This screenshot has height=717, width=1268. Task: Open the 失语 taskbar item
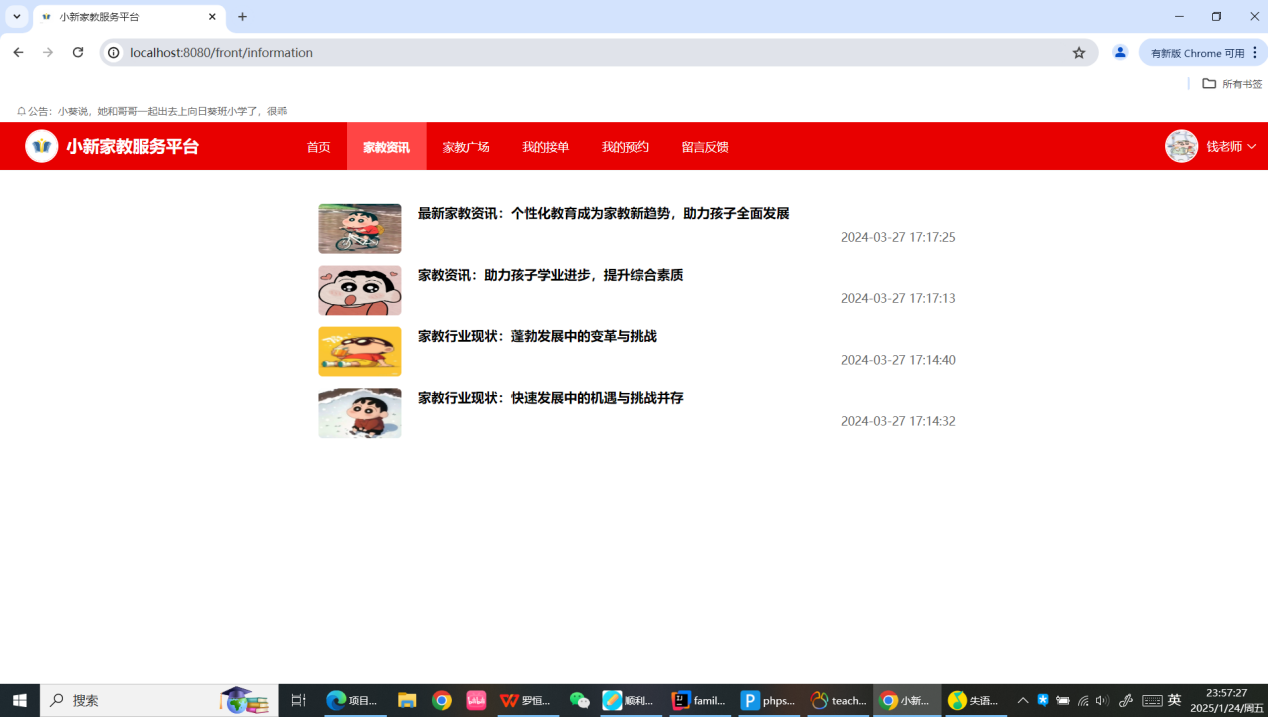(x=975, y=700)
